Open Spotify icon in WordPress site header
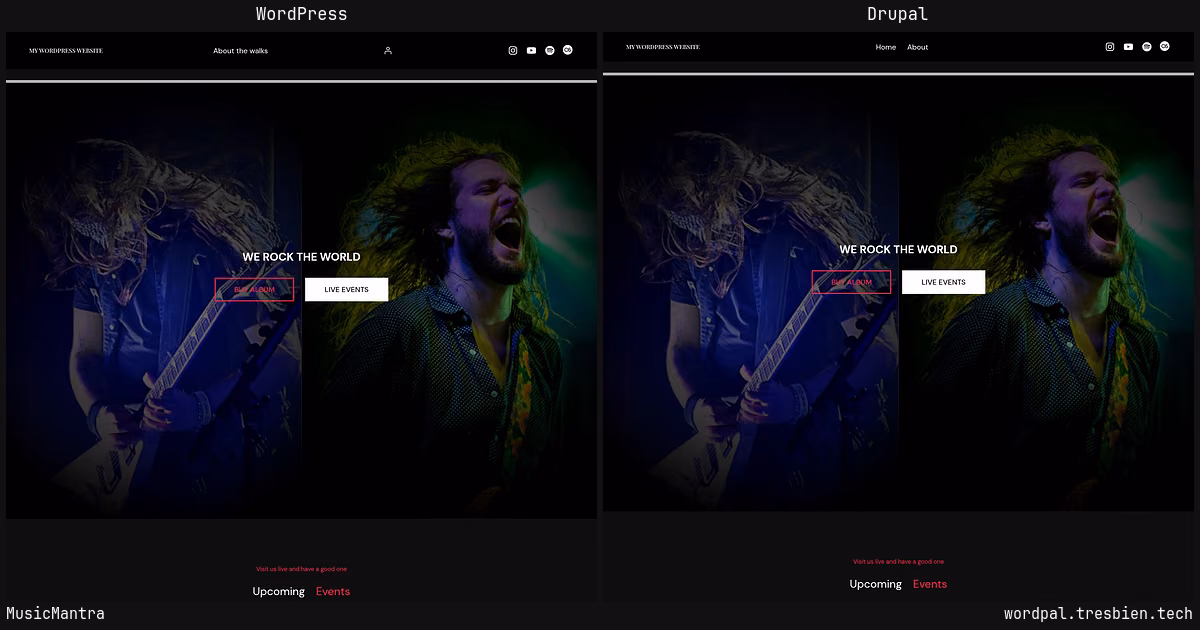 [x=550, y=50]
